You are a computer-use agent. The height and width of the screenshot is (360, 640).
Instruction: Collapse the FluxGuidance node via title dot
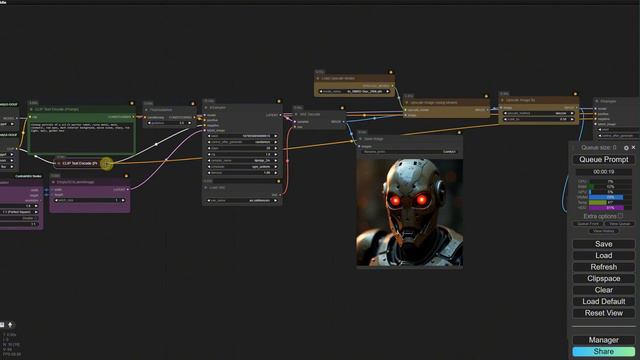[x=147, y=110]
